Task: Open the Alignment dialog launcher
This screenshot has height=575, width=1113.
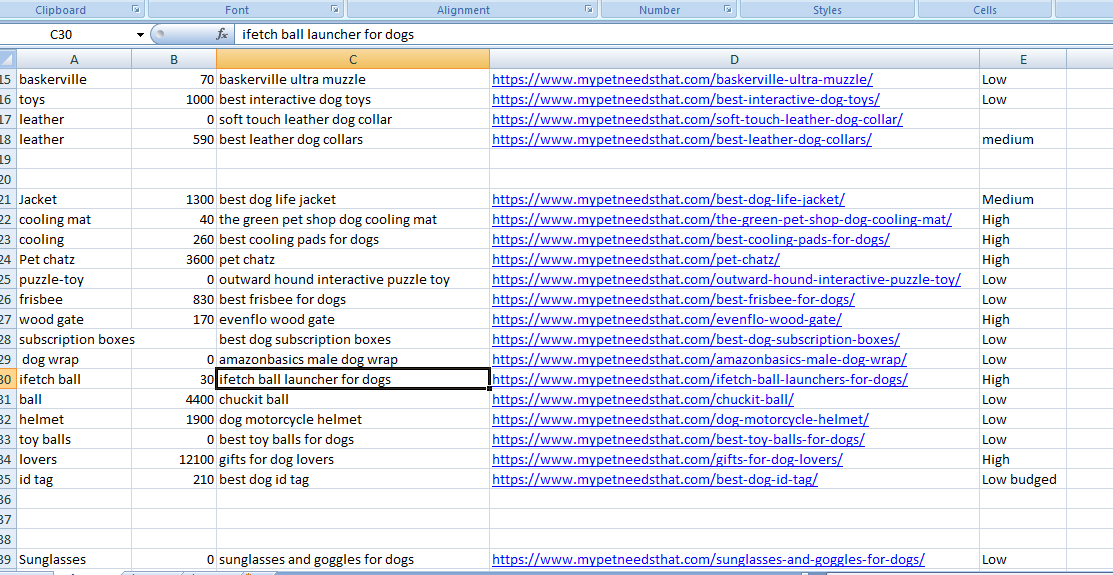Action: click(x=590, y=10)
